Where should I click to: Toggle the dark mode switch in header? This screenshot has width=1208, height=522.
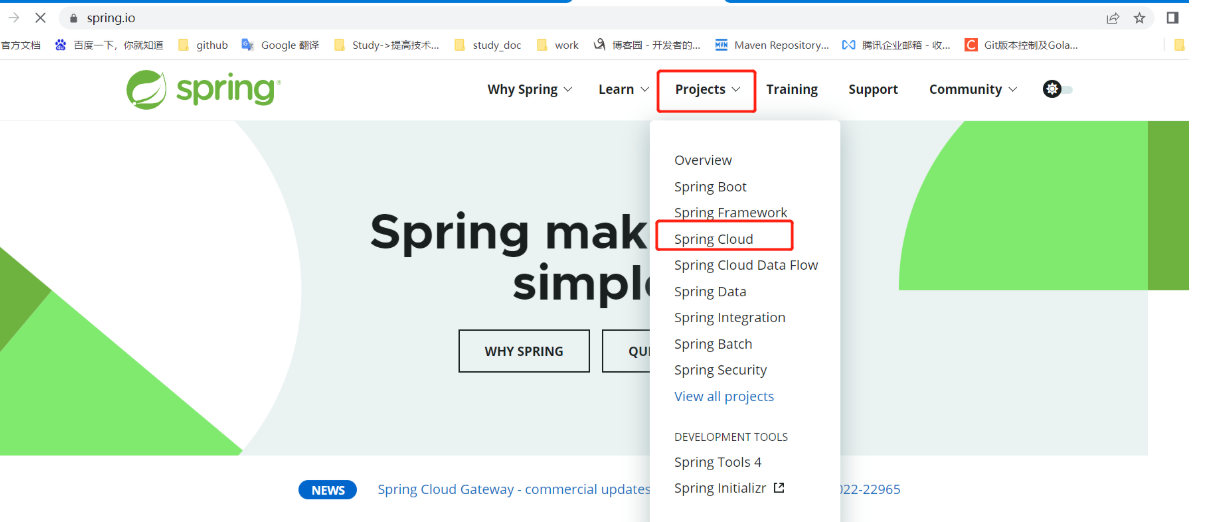pos(1058,89)
